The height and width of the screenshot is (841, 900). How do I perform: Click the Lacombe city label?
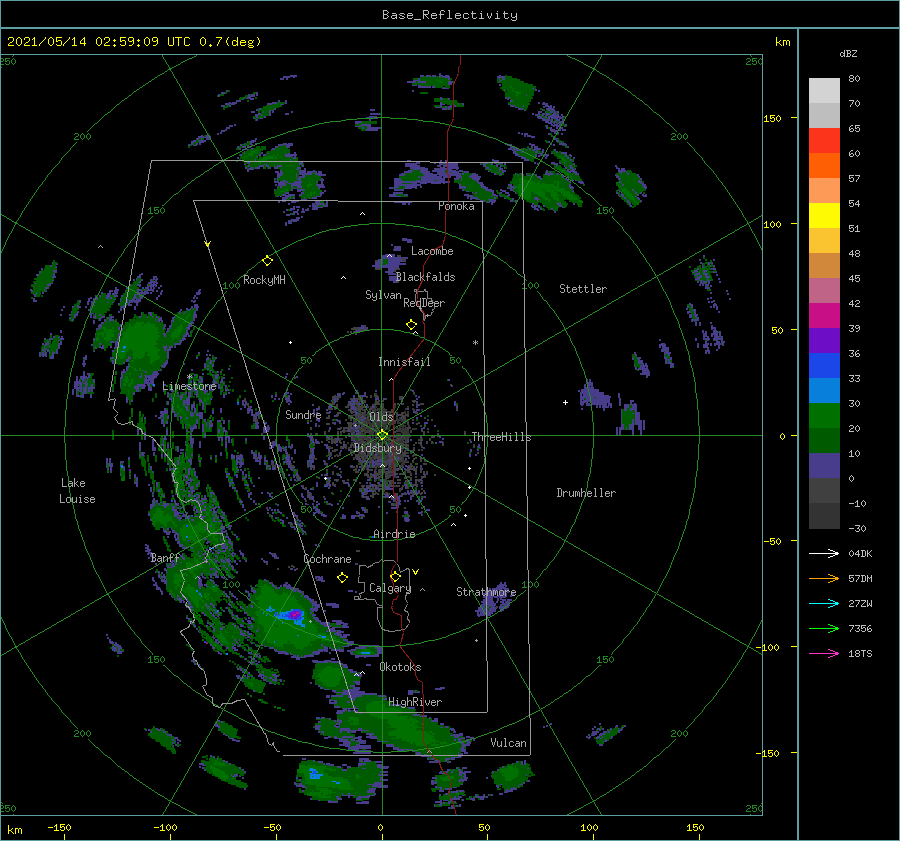point(432,251)
